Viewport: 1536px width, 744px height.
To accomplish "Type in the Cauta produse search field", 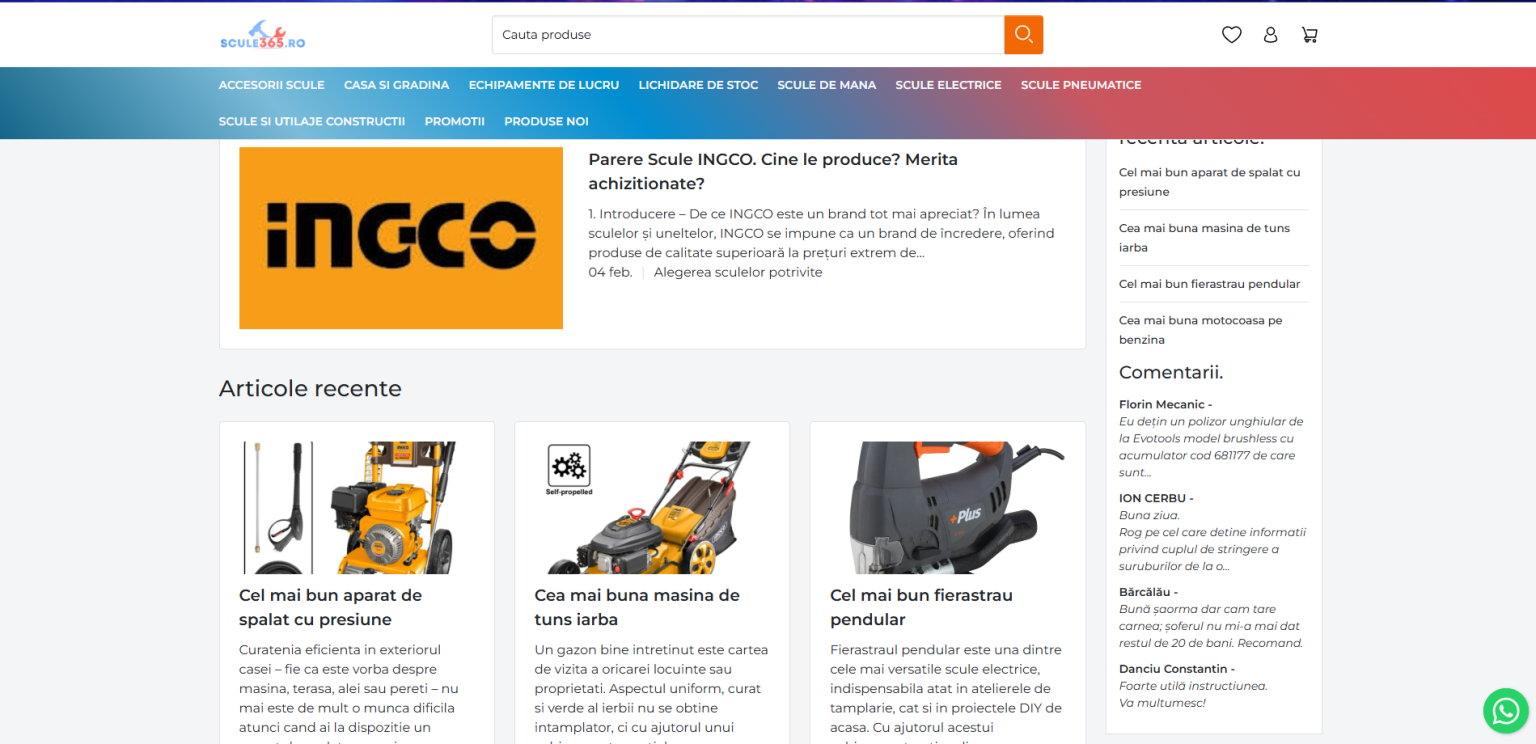I will pyautogui.click(x=747, y=35).
